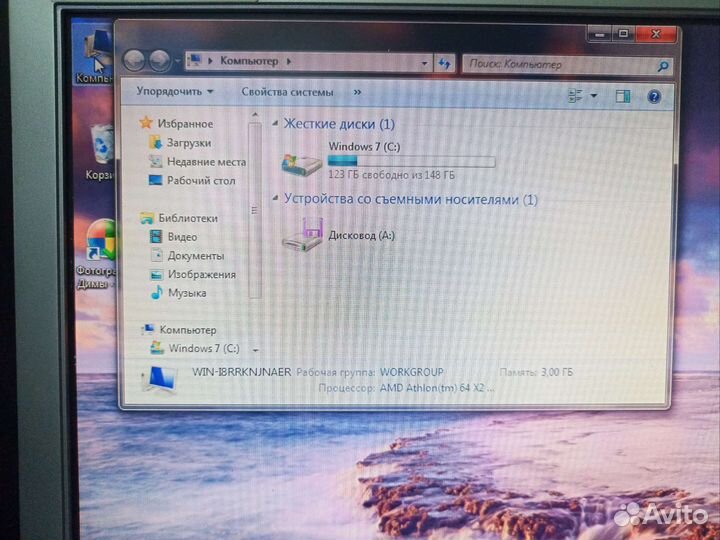
Task: Click Компьютер breadcrumb in address bar
Action: 249,61
